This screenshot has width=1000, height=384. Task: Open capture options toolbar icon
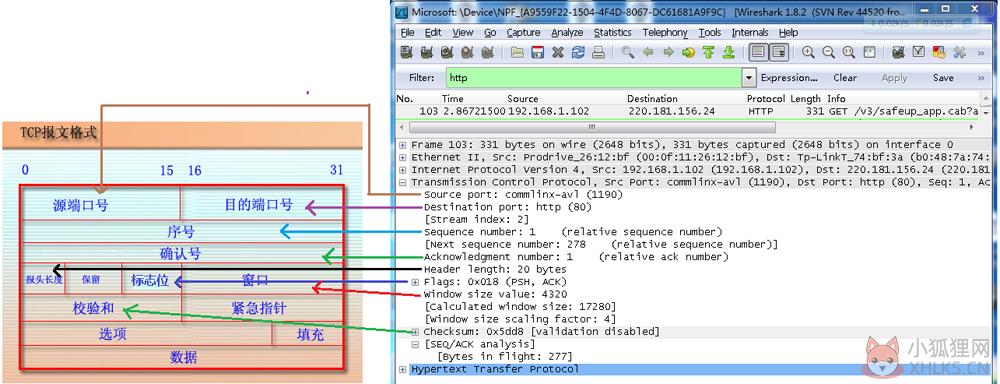coord(427,53)
